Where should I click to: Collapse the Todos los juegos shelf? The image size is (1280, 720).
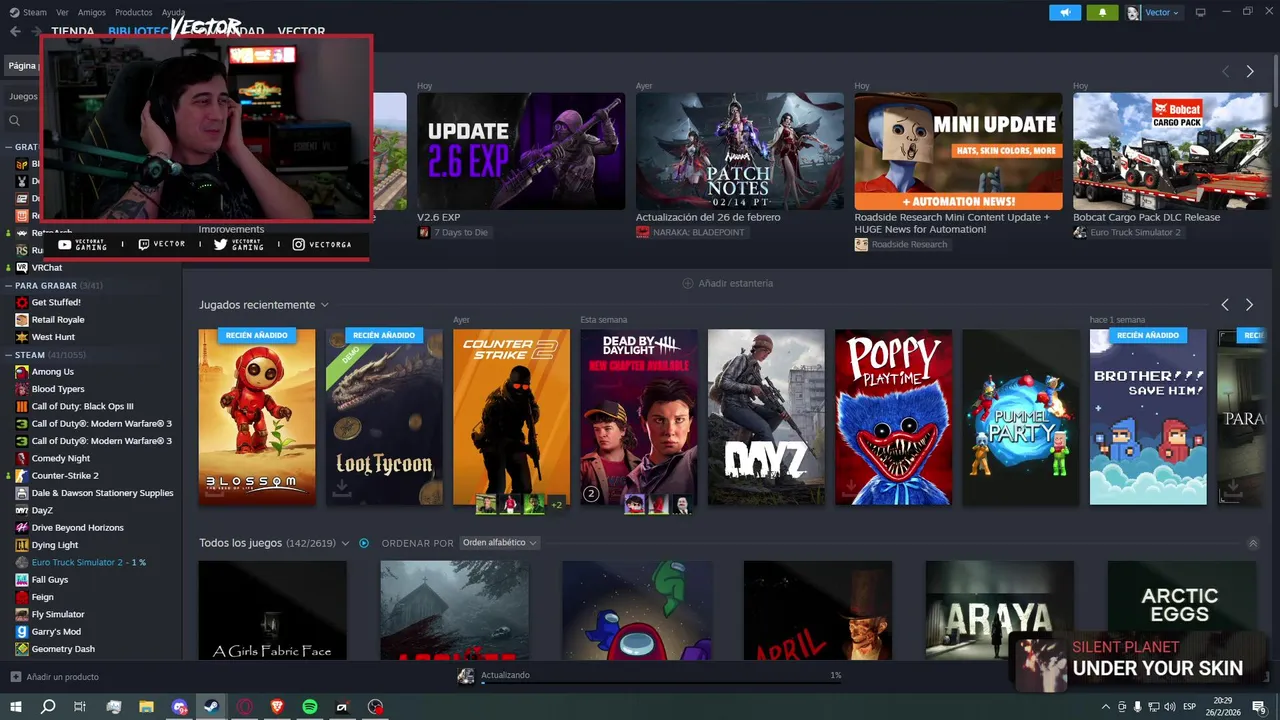[1253, 543]
